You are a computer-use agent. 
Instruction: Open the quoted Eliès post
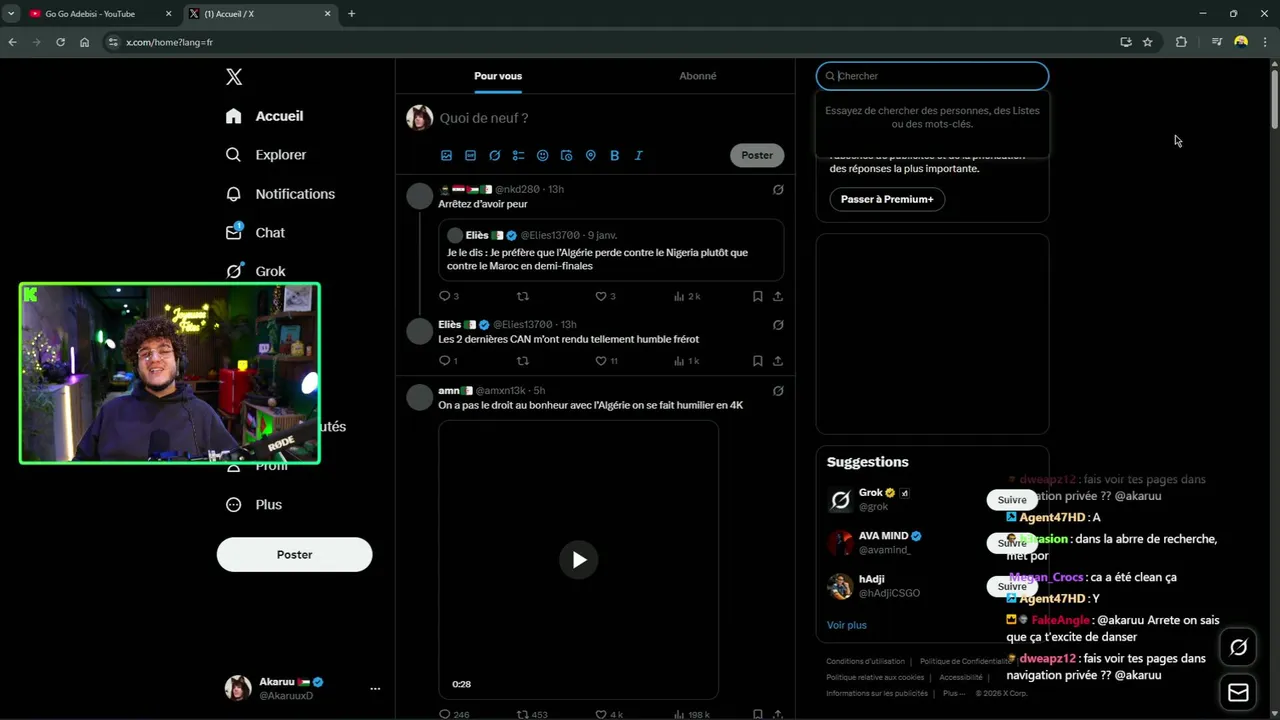pos(611,250)
